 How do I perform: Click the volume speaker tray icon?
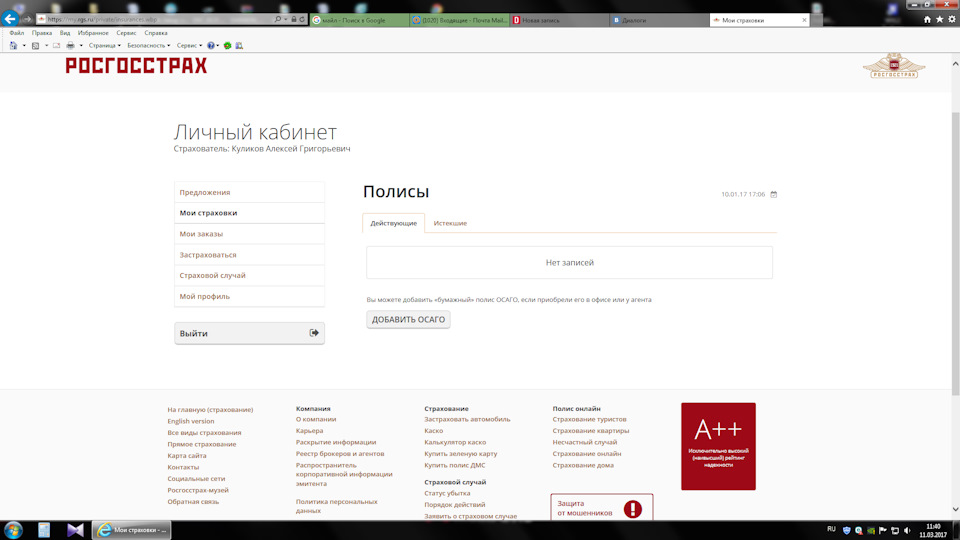(907, 530)
